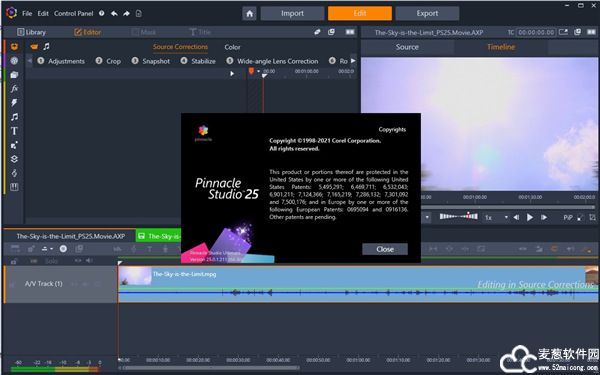Click the Redo arrow icon
The image size is (600, 375).
tap(126, 13)
